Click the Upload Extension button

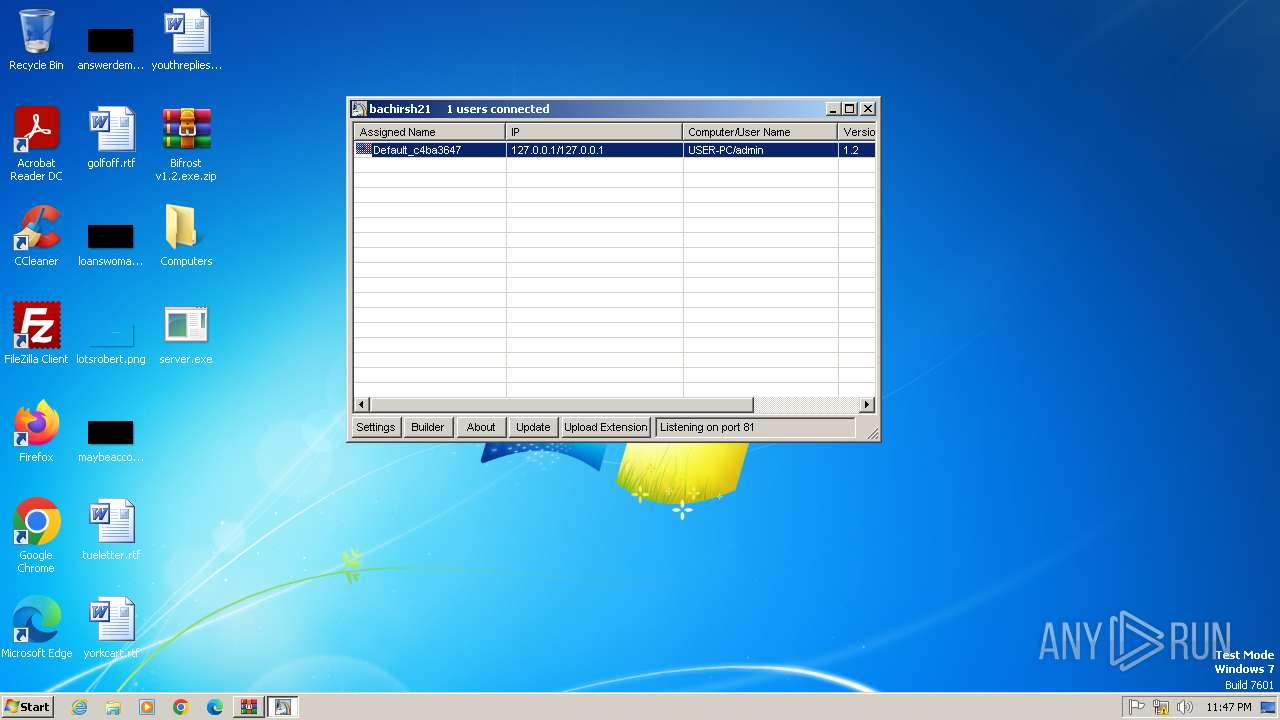(606, 427)
